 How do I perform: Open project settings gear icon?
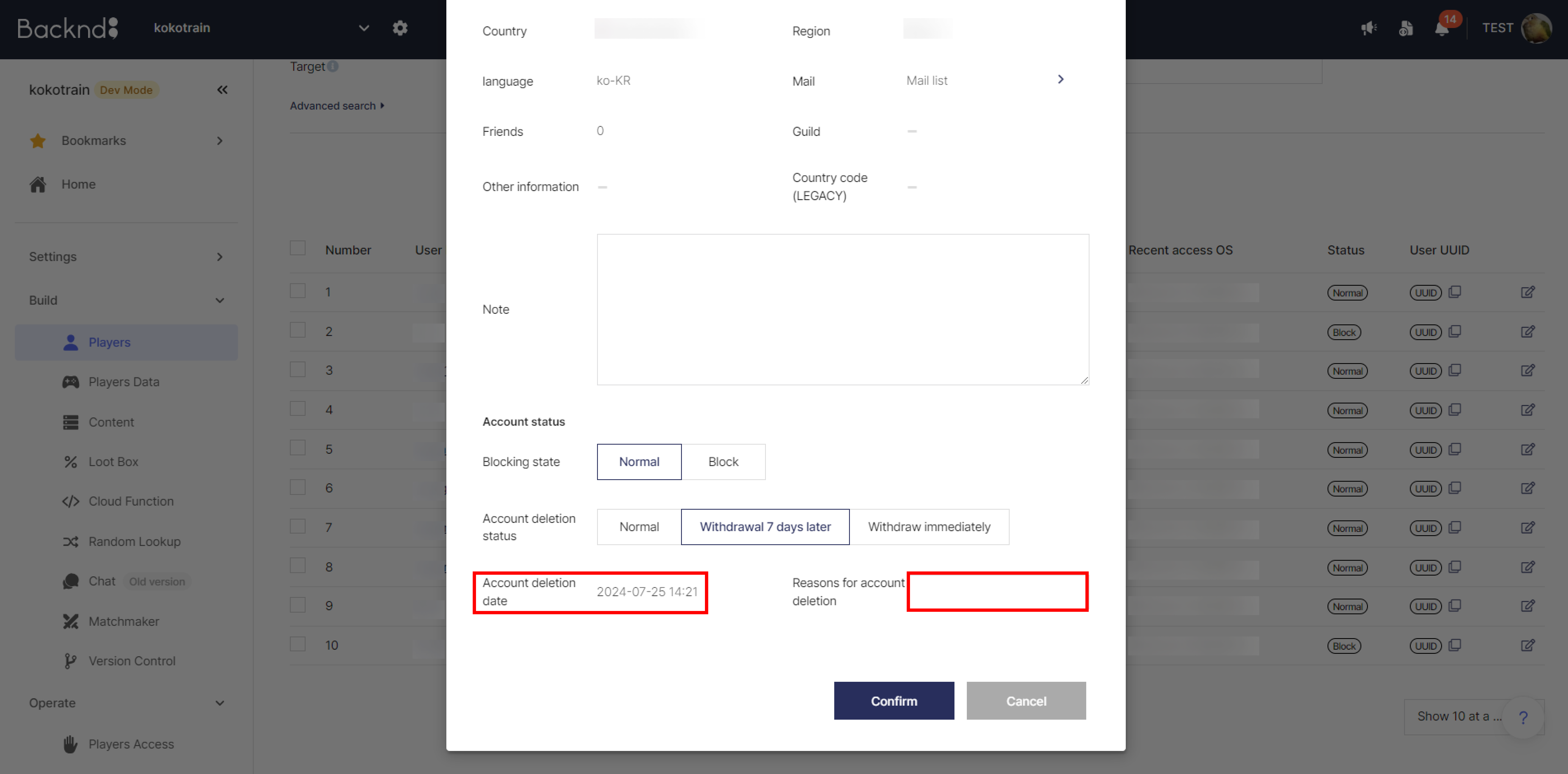(x=400, y=28)
